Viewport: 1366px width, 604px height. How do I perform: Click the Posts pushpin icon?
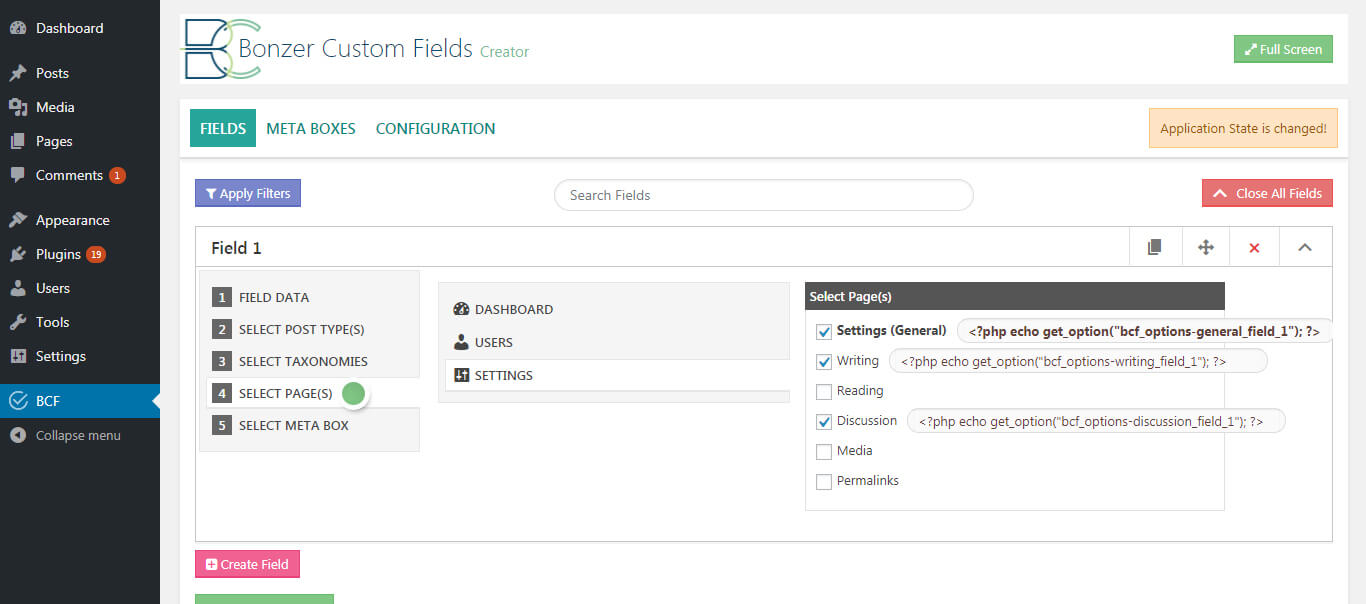[18, 73]
